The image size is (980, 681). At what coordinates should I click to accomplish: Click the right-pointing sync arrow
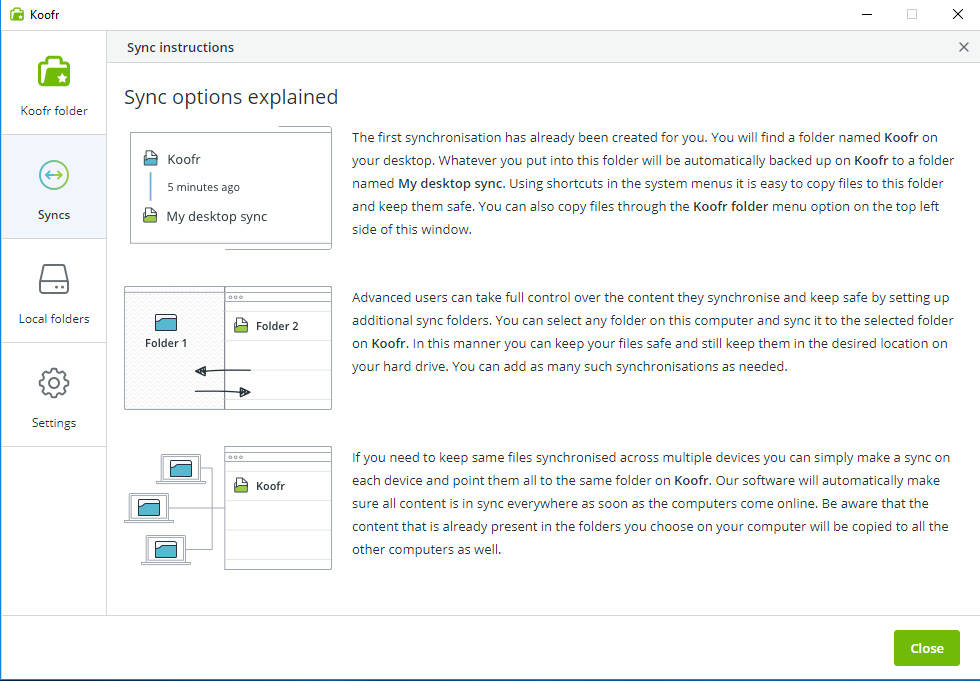[222, 392]
